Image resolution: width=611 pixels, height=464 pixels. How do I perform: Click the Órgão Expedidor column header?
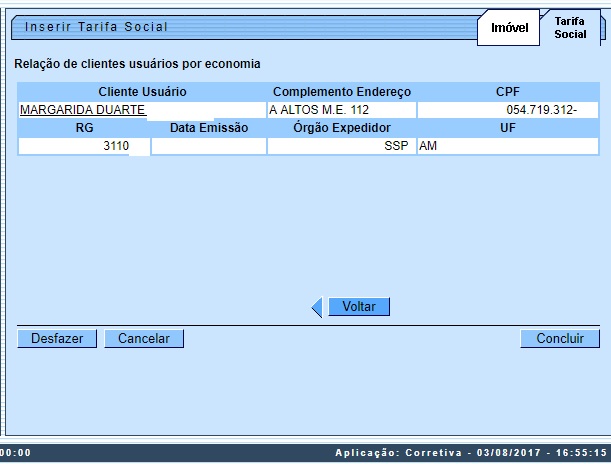pyautogui.click(x=341, y=128)
